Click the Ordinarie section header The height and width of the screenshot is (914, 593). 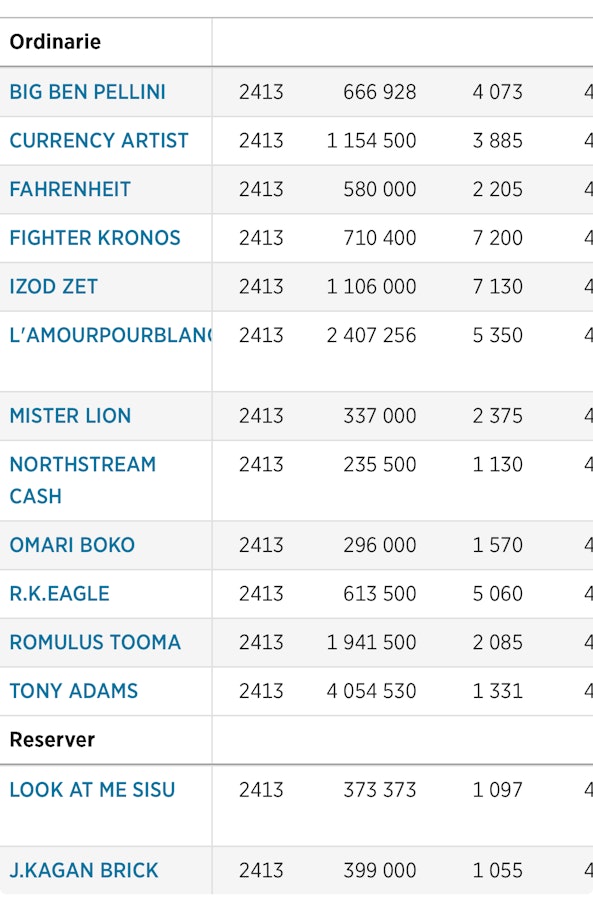(x=55, y=42)
